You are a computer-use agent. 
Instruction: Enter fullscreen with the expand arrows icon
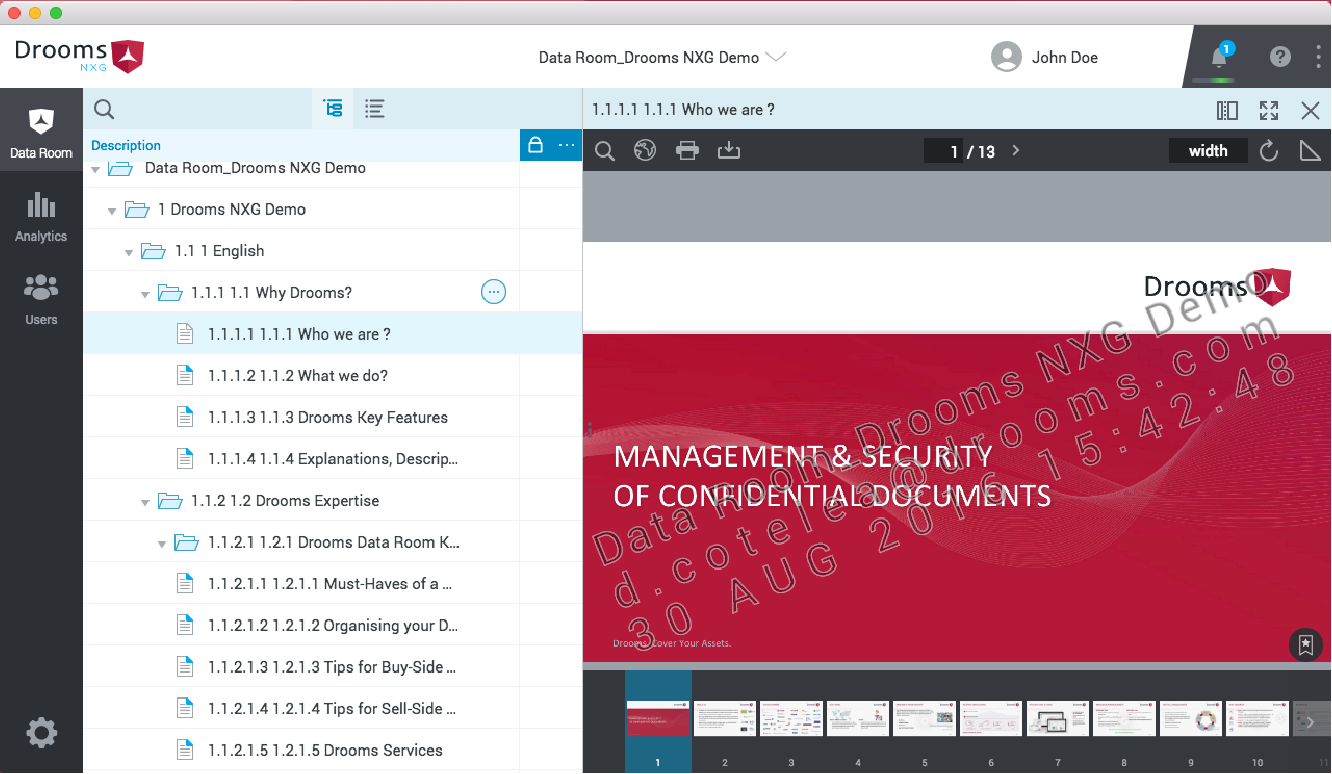1269,110
